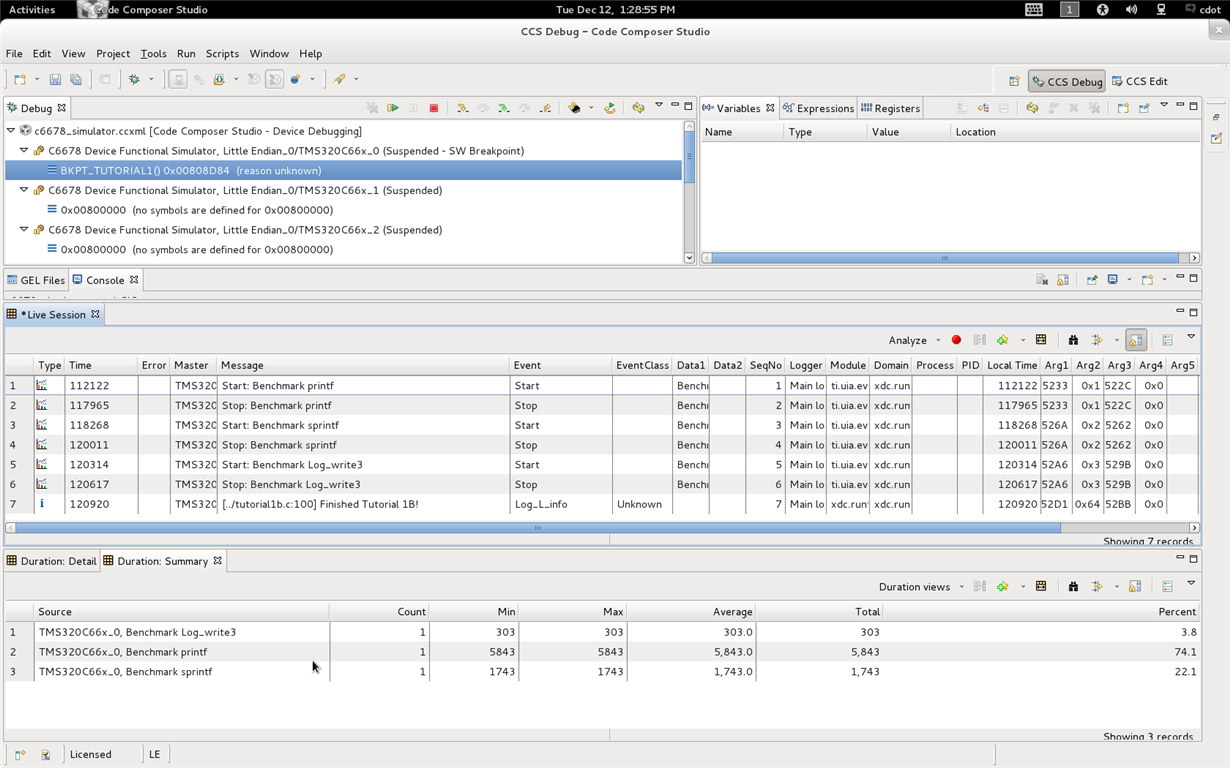Click the Show Type Names icon in Variables
The width and height of the screenshot is (1230, 768).
click(x=962, y=108)
